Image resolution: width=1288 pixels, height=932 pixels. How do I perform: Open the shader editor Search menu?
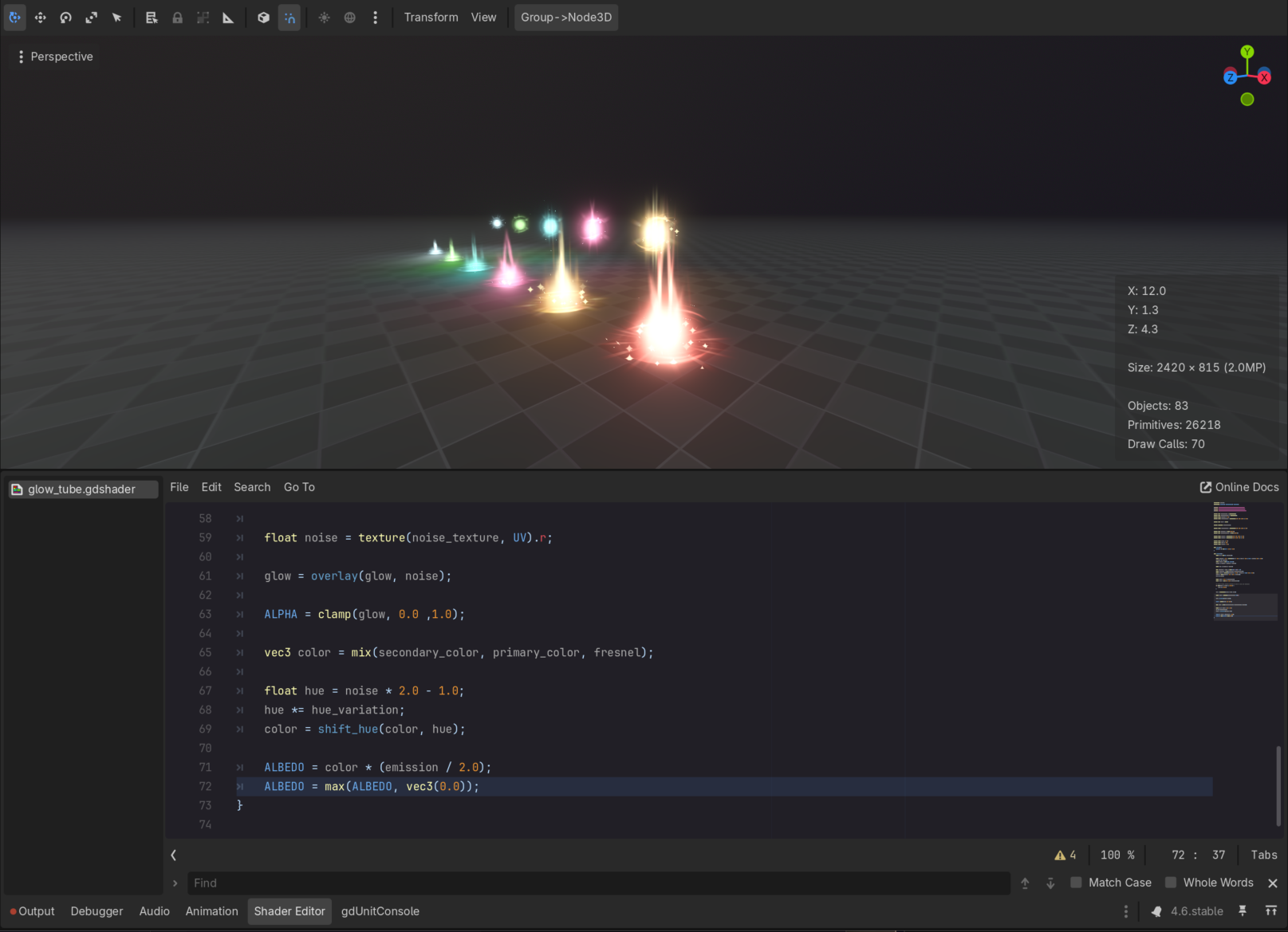pos(252,487)
